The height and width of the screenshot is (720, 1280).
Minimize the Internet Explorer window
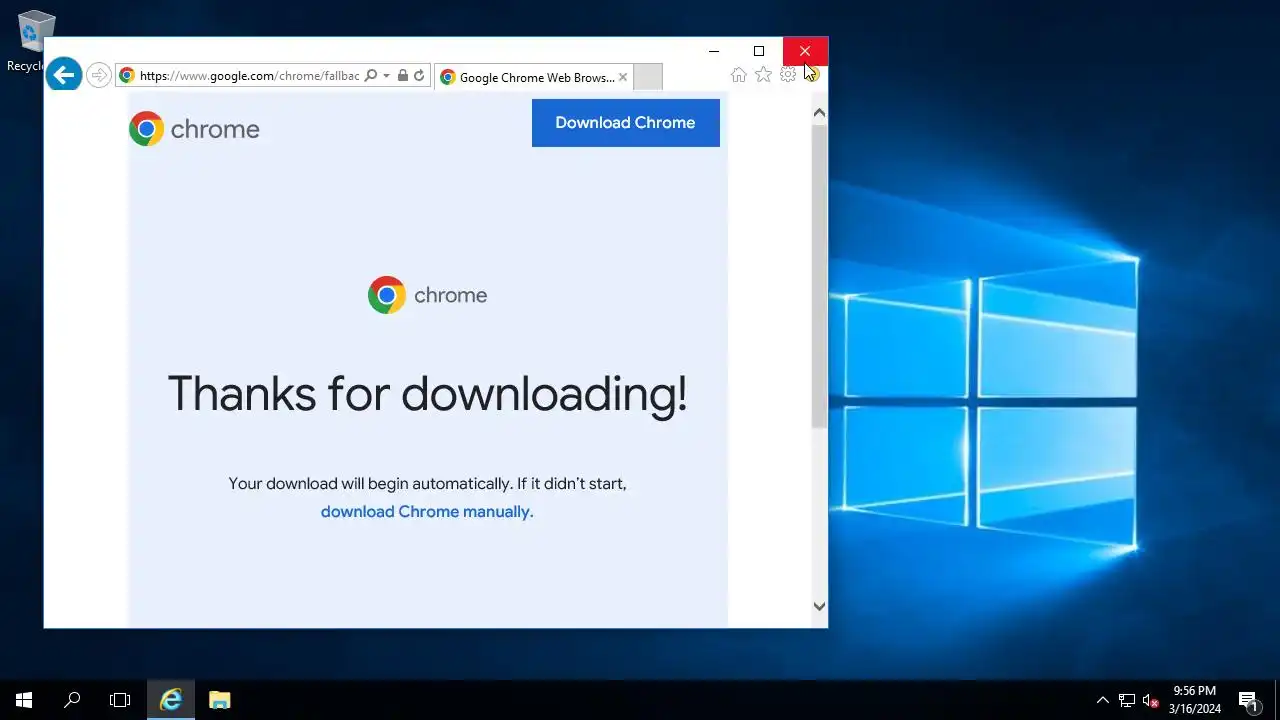714,51
